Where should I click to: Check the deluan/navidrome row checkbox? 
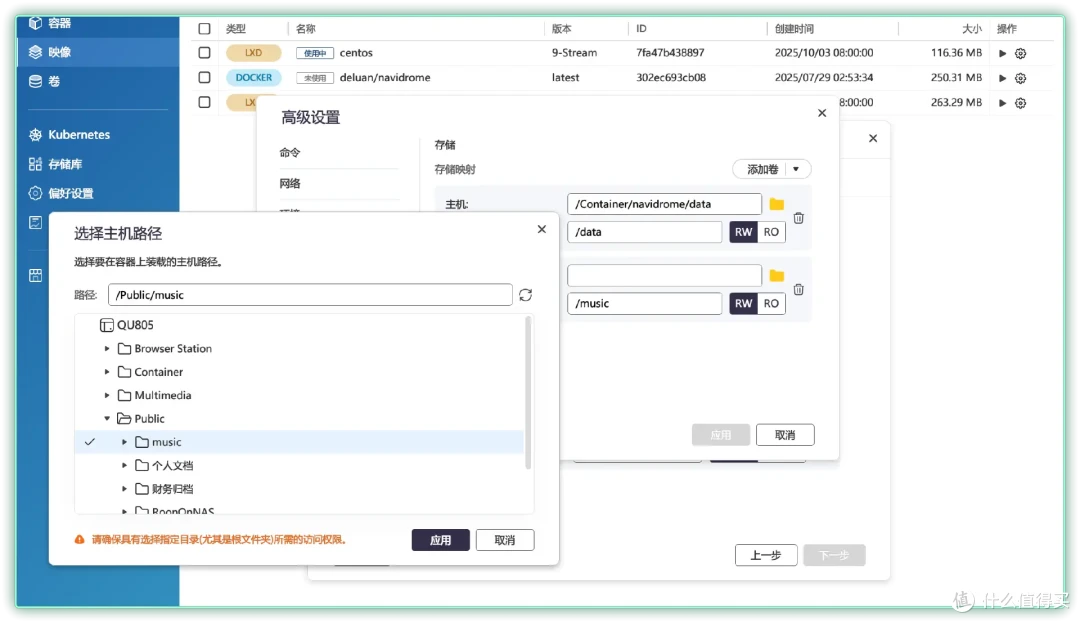click(x=205, y=77)
